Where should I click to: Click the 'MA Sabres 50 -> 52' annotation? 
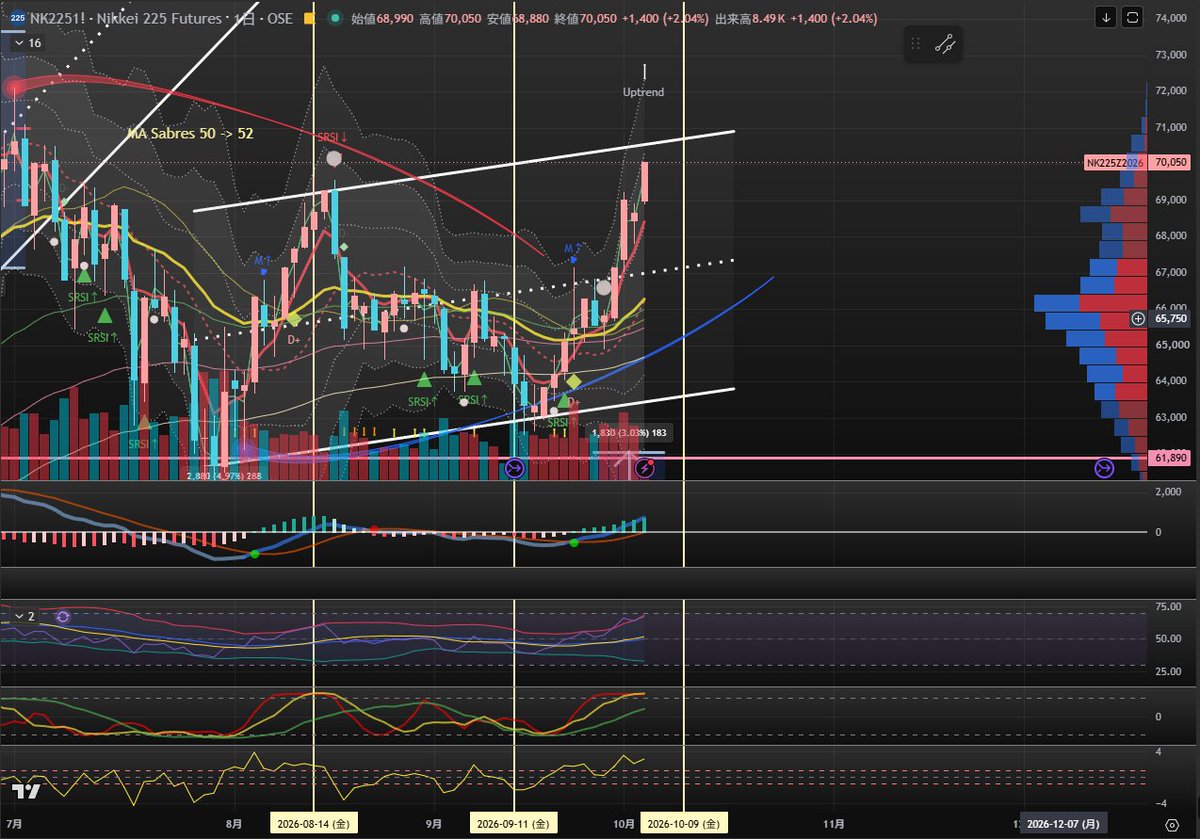(191, 133)
